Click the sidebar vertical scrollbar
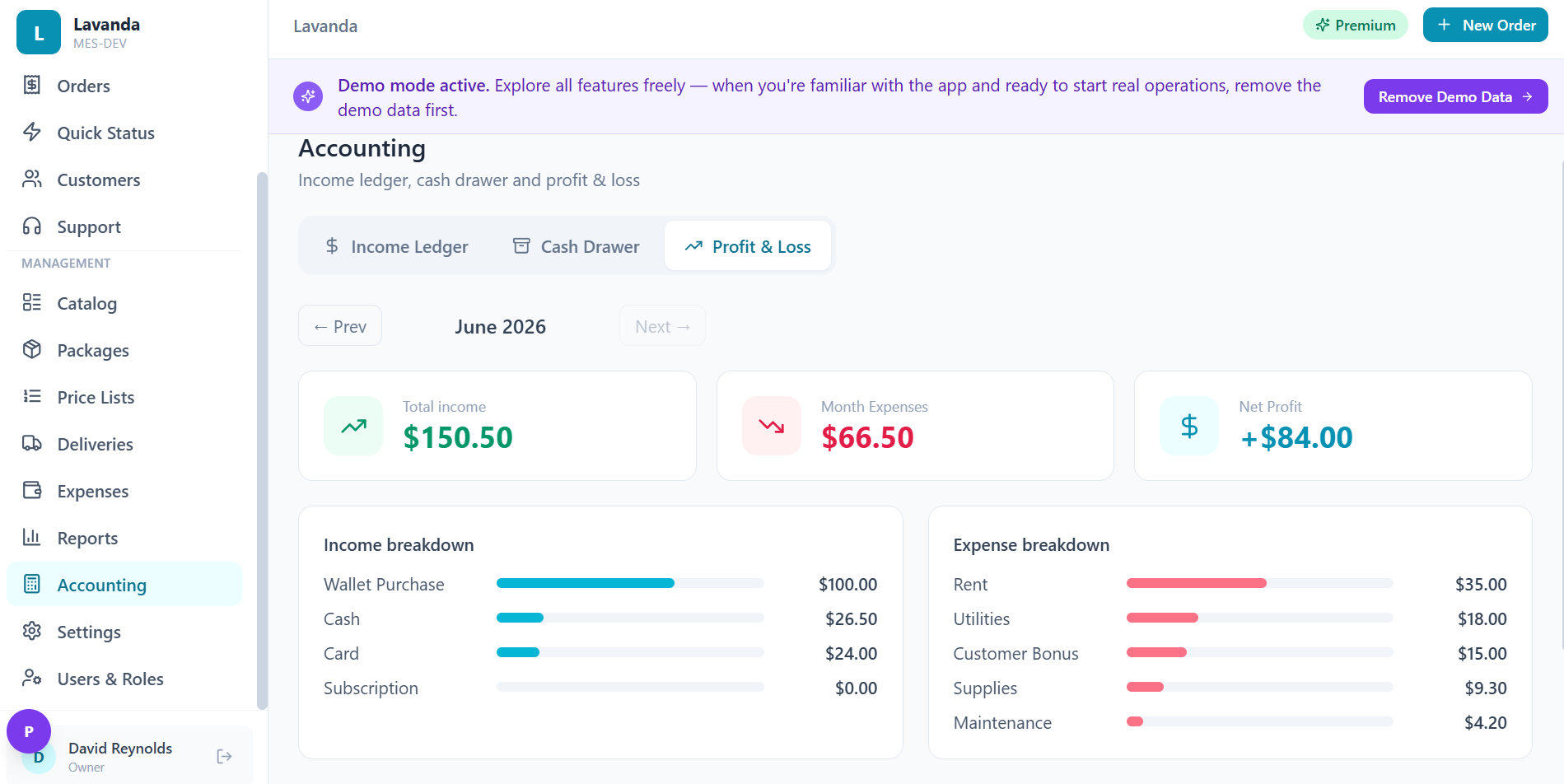1564x784 pixels. (262, 441)
